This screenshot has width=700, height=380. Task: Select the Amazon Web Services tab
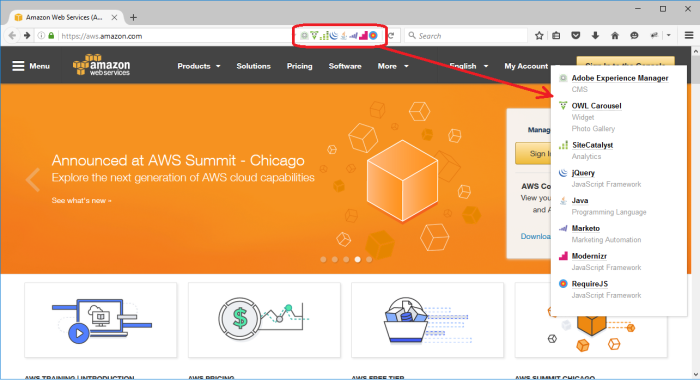click(x=65, y=17)
